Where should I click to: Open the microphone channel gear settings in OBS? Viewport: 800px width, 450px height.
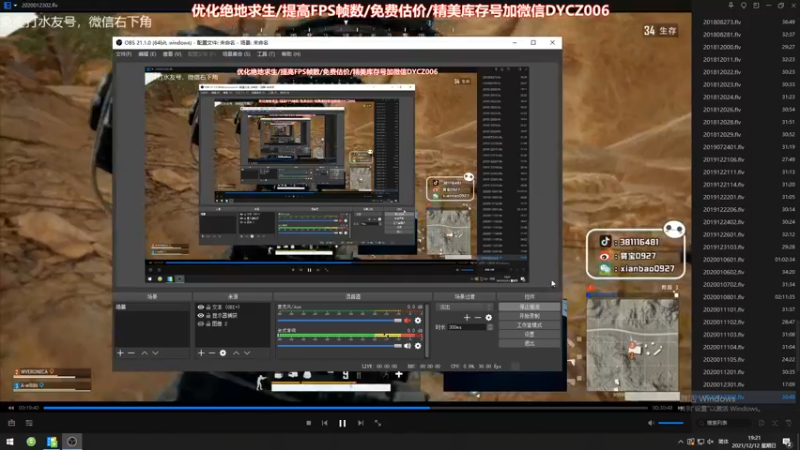[418, 320]
